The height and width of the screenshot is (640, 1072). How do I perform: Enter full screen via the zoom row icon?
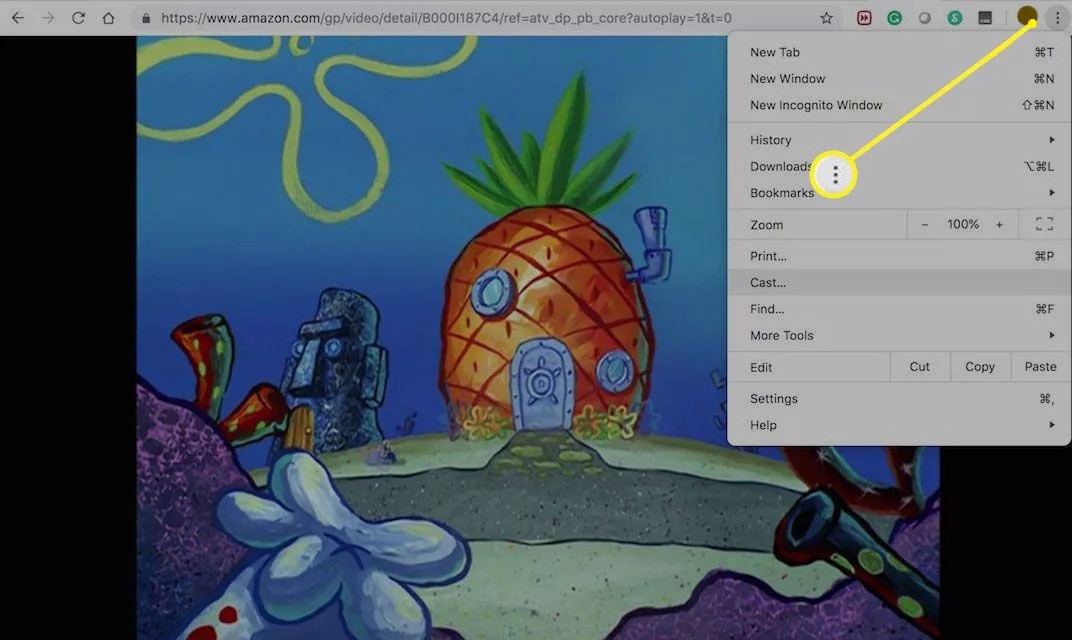(x=1043, y=224)
